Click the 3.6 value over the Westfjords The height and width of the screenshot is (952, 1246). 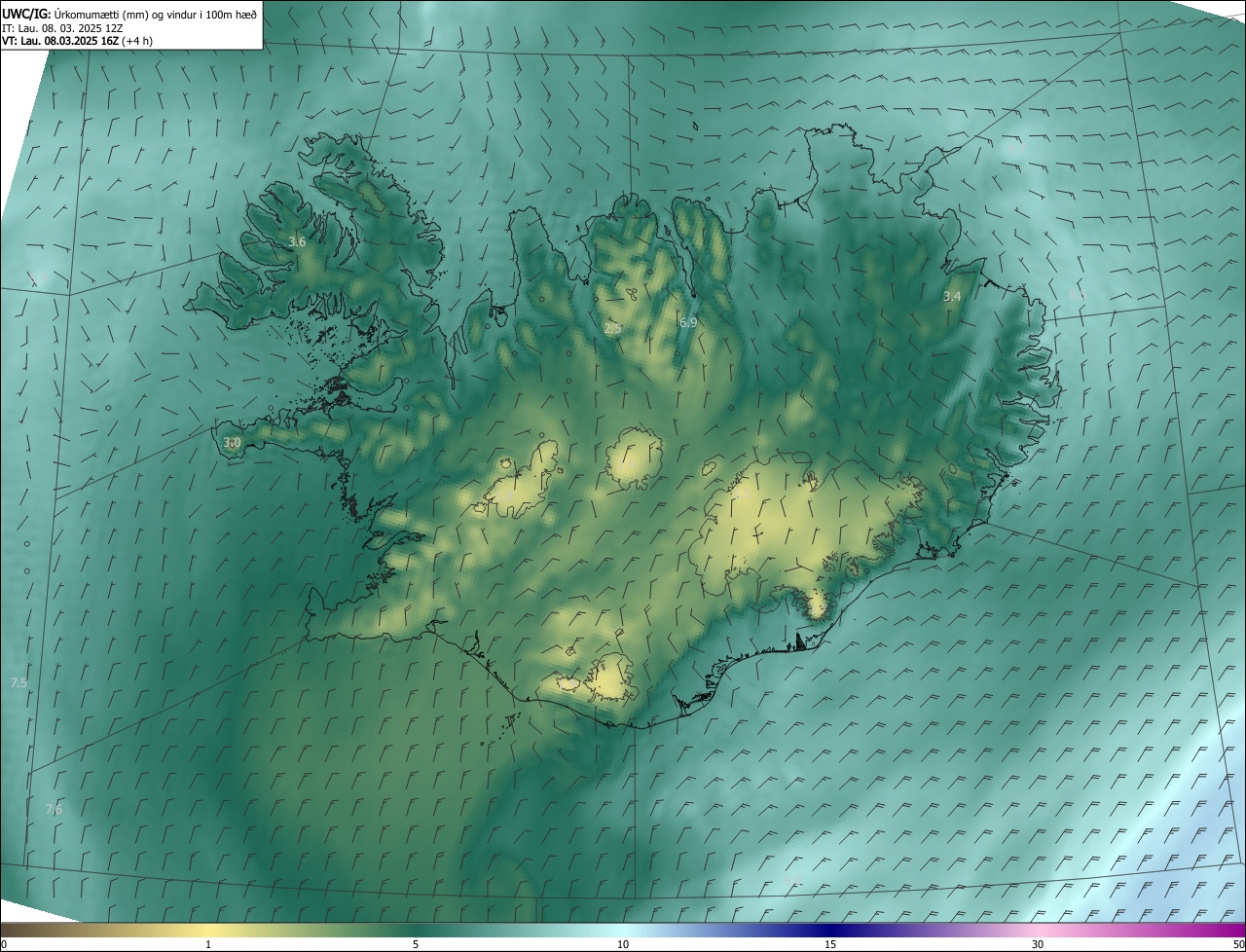click(x=297, y=241)
